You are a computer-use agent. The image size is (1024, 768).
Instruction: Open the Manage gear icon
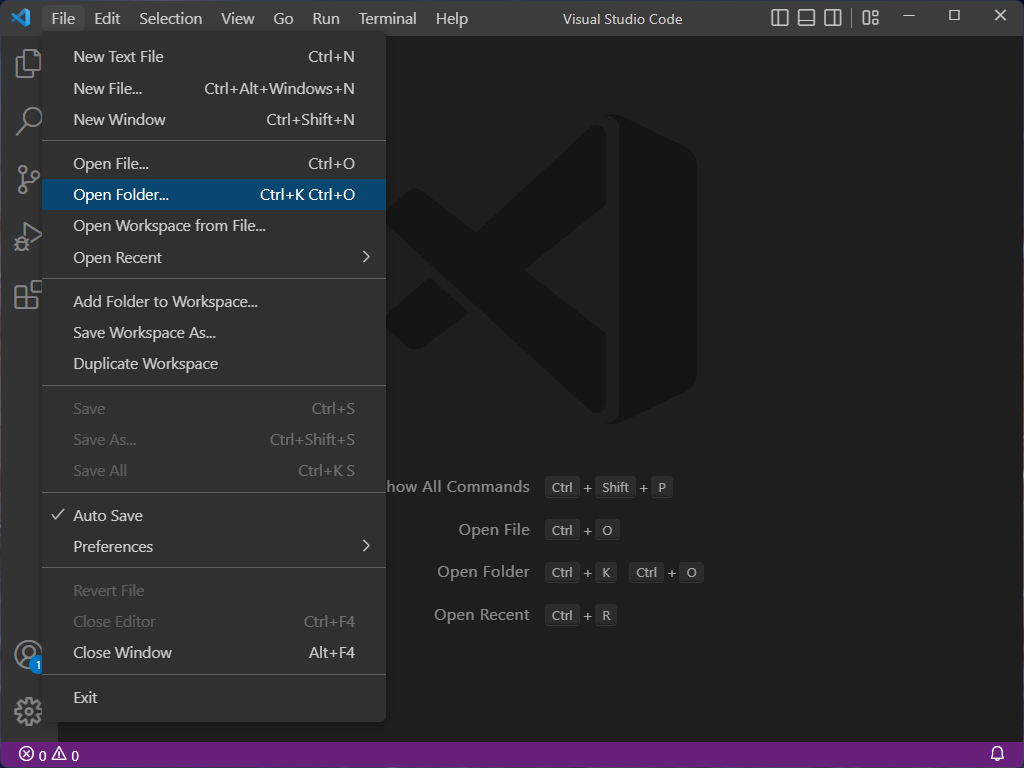click(x=28, y=711)
